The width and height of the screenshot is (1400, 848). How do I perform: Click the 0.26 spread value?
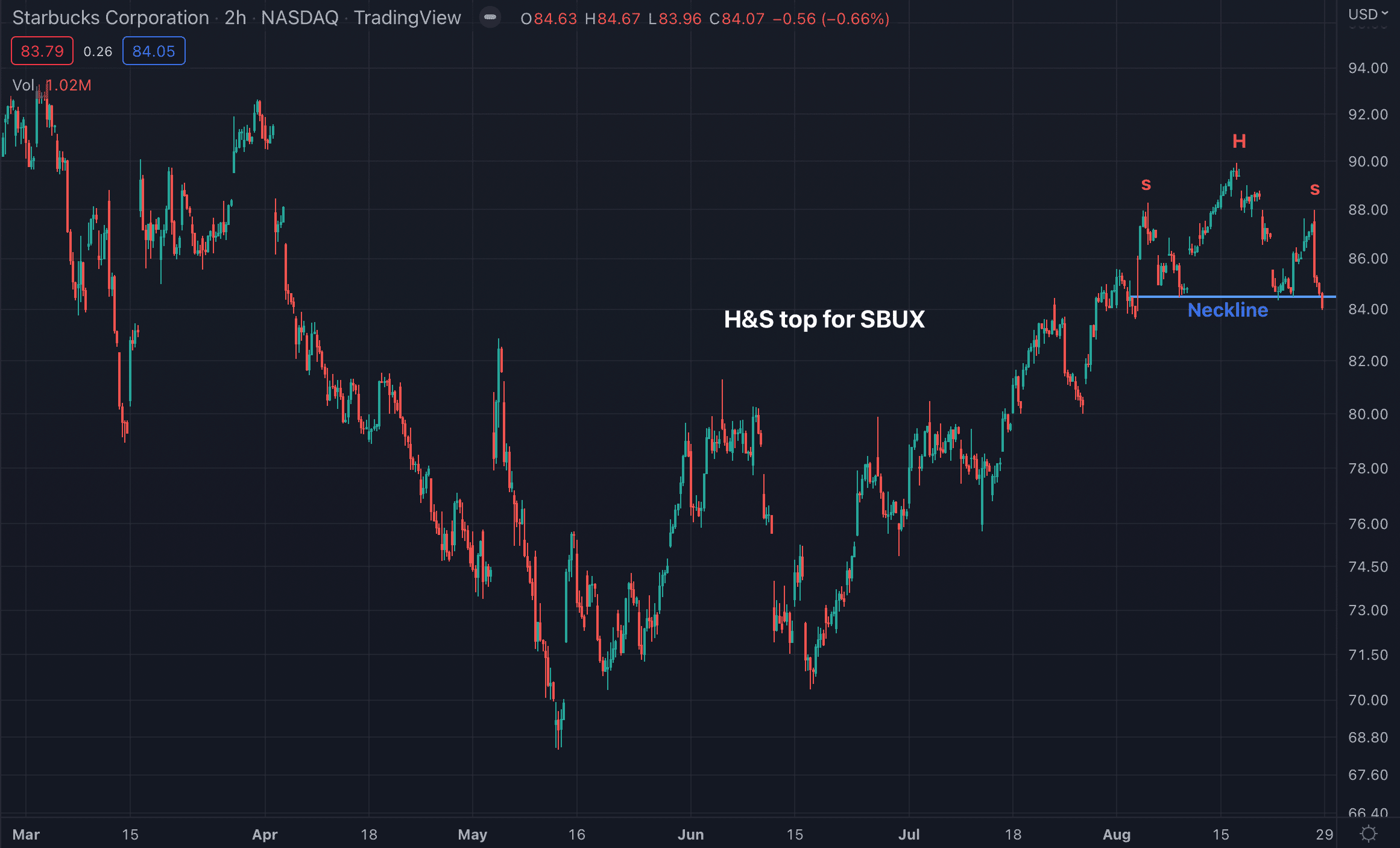point(98,52)
